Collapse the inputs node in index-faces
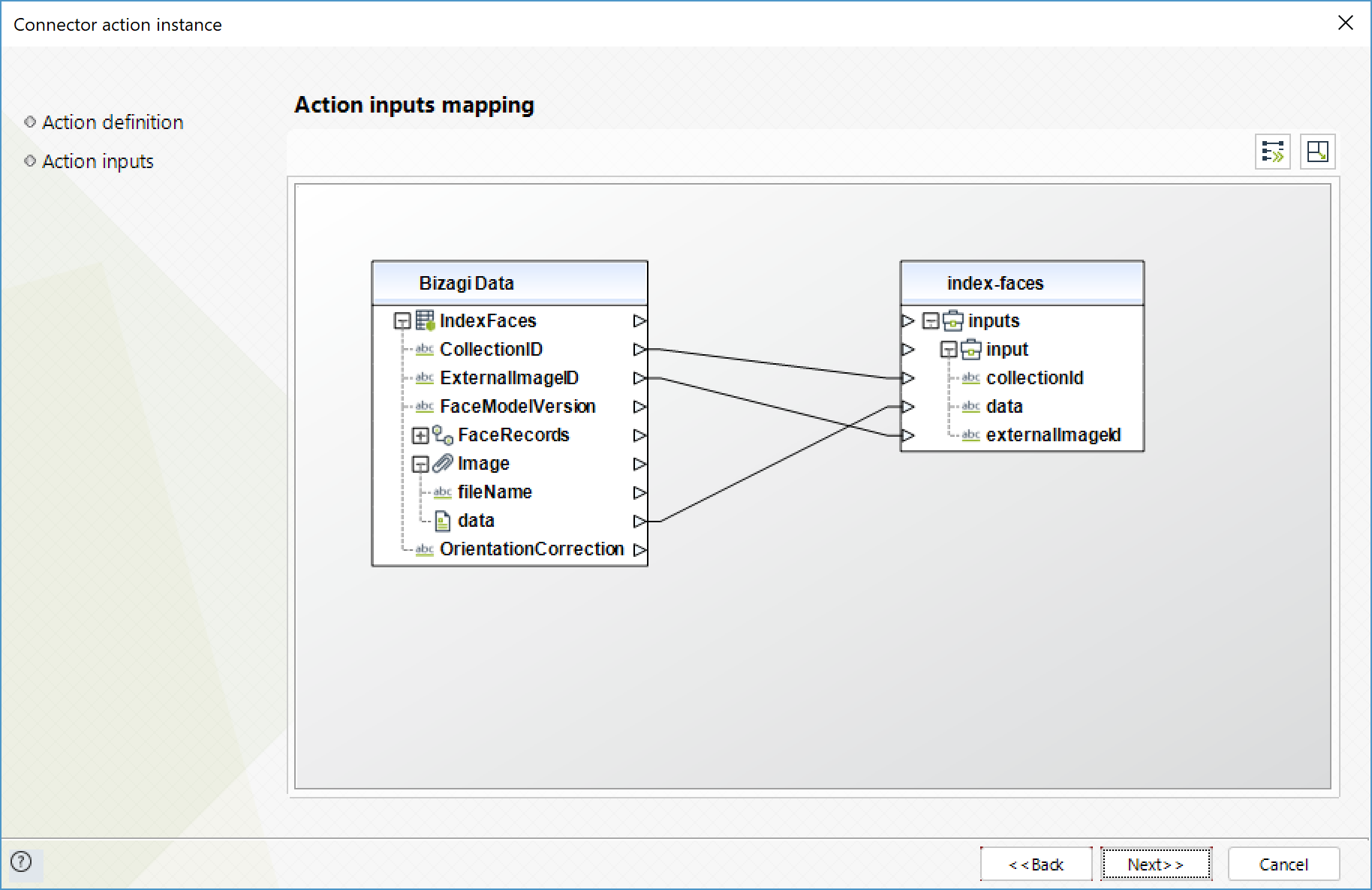This screenshot has height=890, width=1372. pos(931,321)
